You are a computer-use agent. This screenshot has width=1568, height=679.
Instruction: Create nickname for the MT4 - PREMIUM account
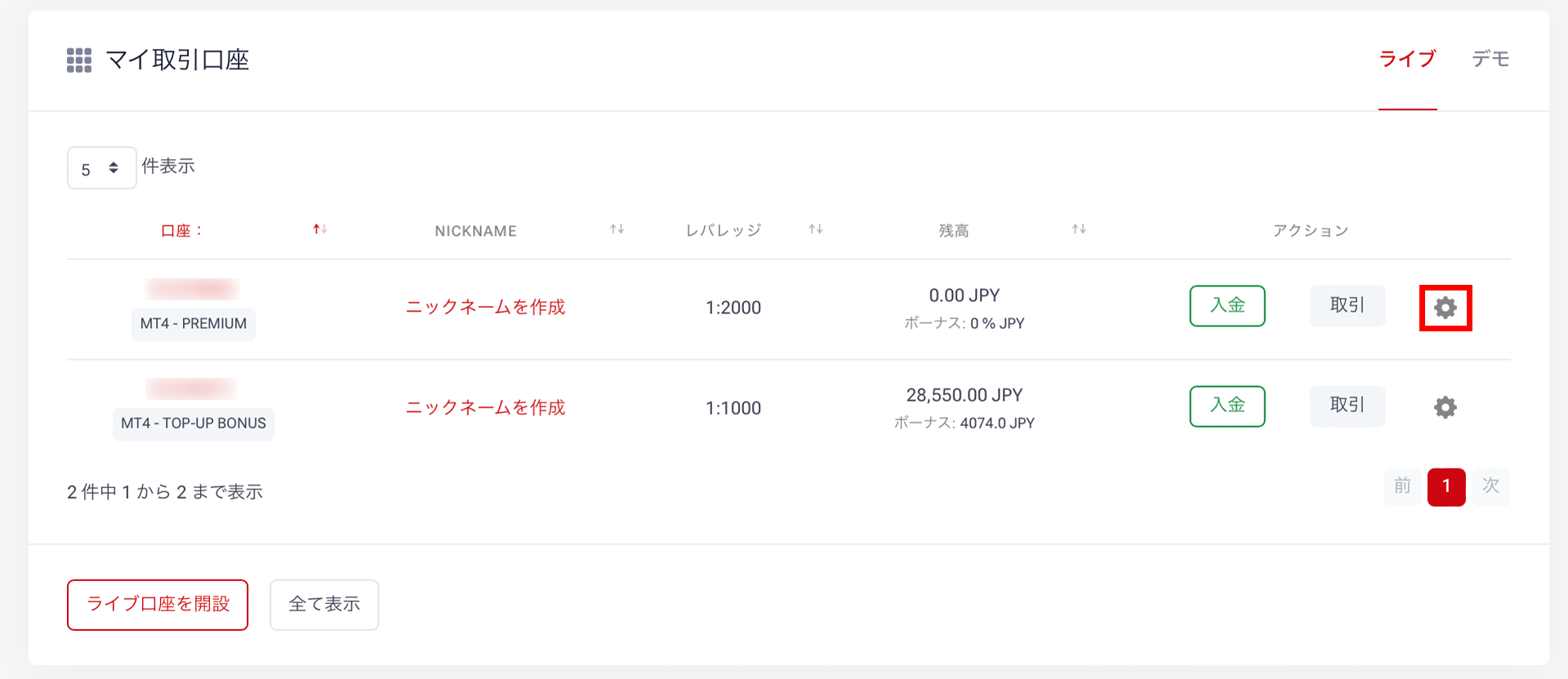click(x=485, y=308)
